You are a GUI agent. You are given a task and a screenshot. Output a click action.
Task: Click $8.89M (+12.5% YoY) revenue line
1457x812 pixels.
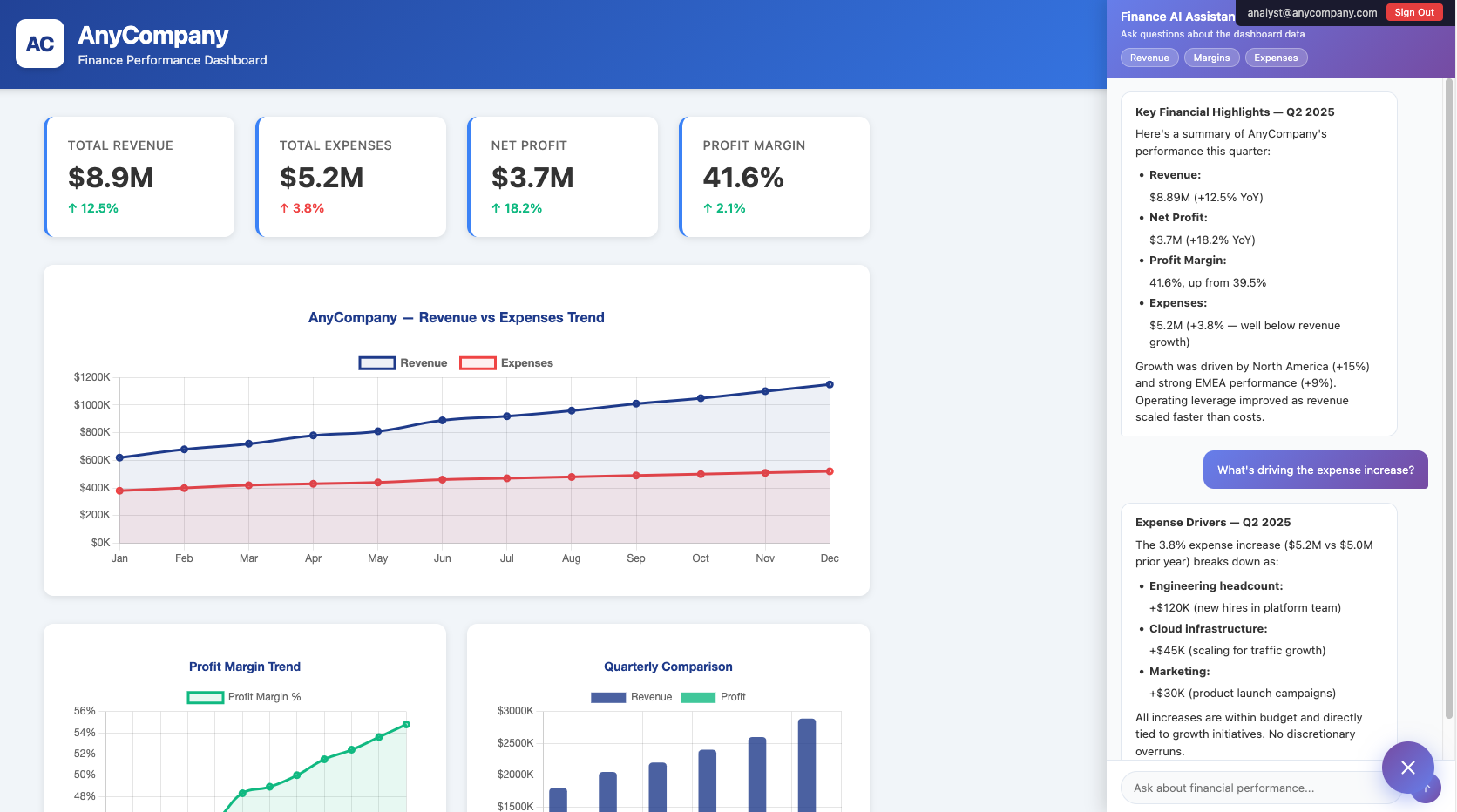[x=1206, y=197]
